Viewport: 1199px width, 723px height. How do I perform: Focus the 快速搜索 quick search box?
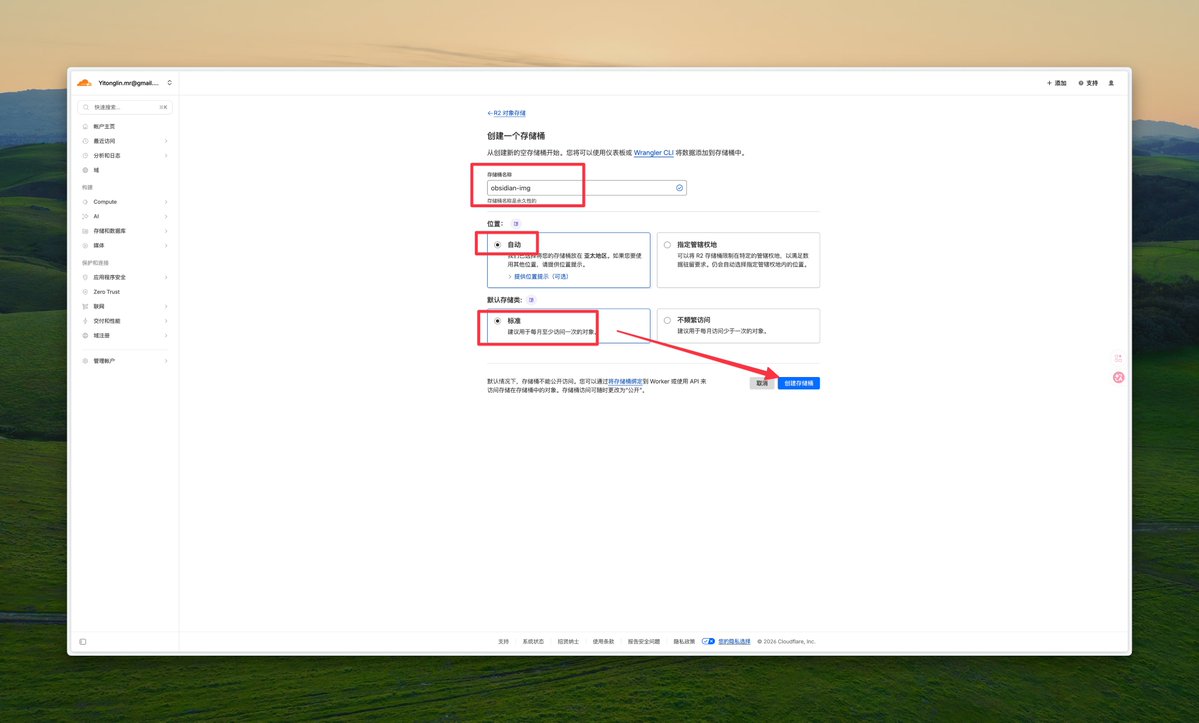[125, 107]
